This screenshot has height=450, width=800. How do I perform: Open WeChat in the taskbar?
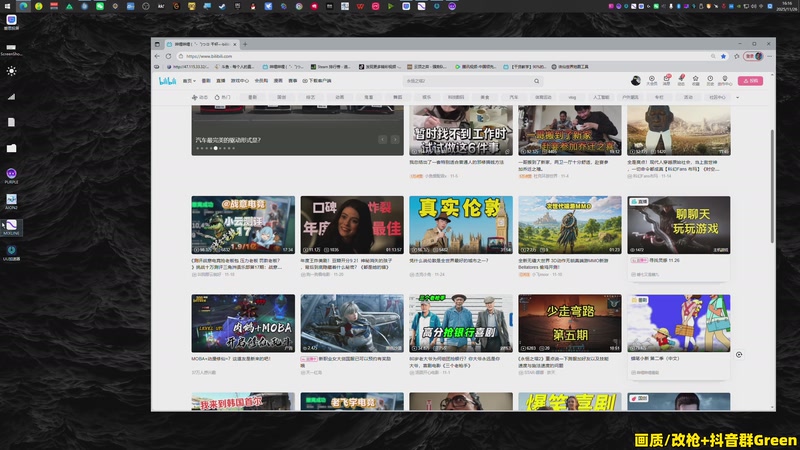(100, 6)
